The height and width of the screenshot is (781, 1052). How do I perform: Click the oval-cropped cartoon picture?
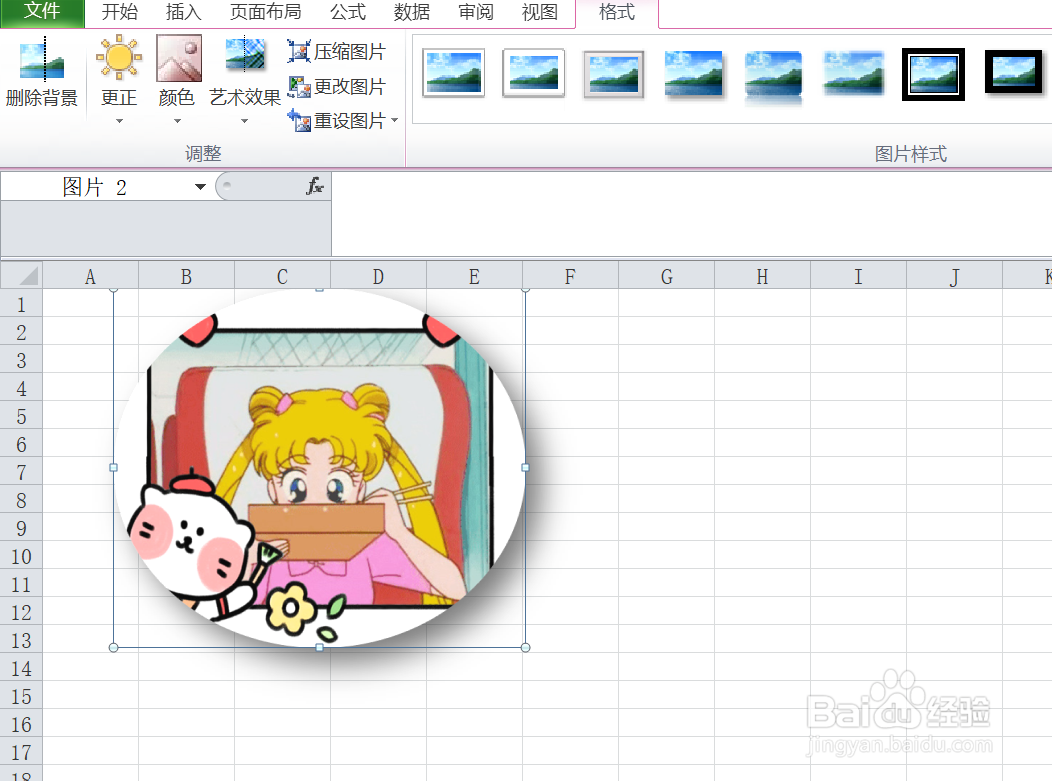pyautogui.click(x=319, y=468)
